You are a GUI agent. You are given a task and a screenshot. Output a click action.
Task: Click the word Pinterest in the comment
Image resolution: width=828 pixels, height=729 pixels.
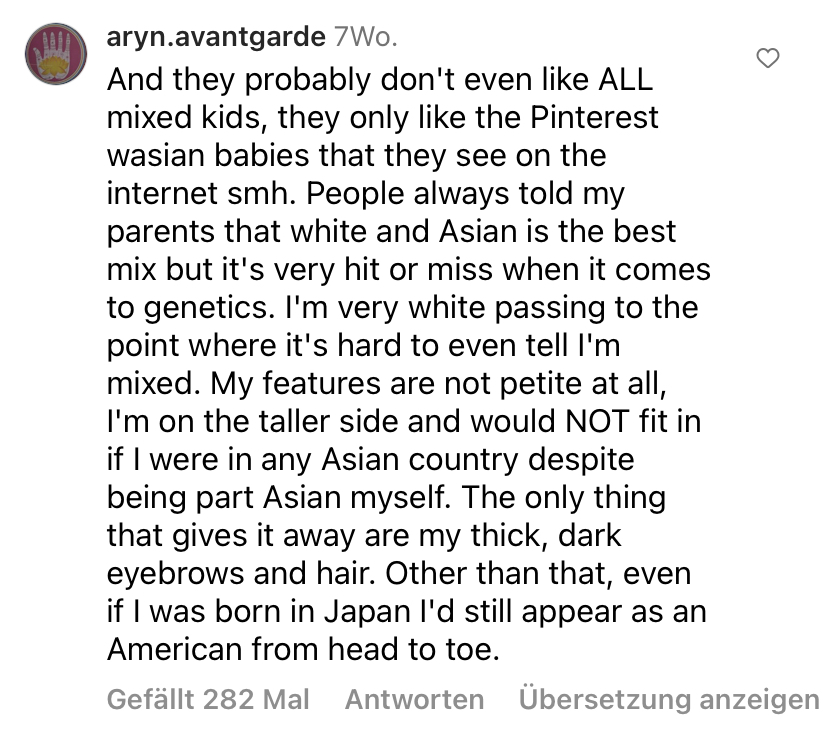594,117
